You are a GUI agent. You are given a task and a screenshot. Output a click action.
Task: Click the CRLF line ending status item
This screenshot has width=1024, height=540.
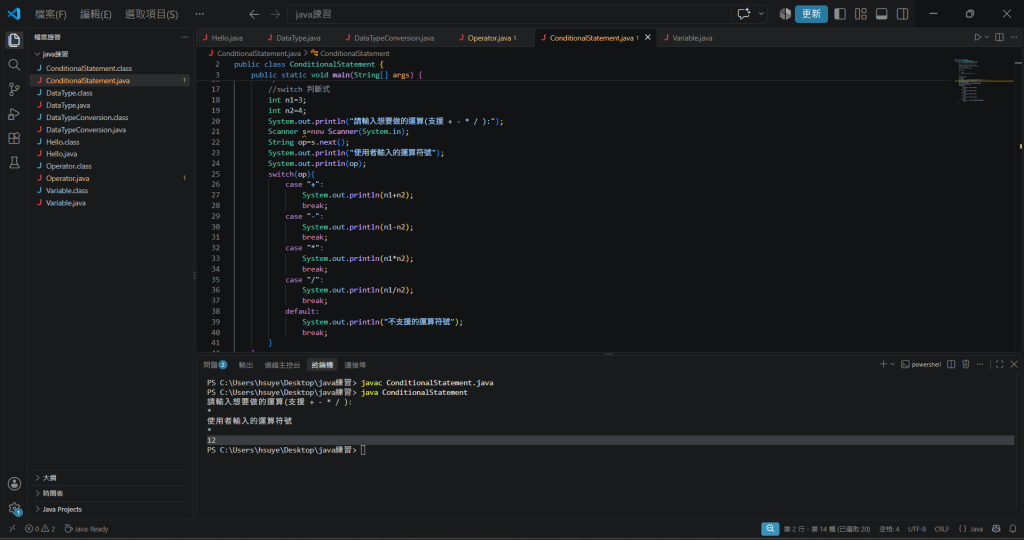941,529
